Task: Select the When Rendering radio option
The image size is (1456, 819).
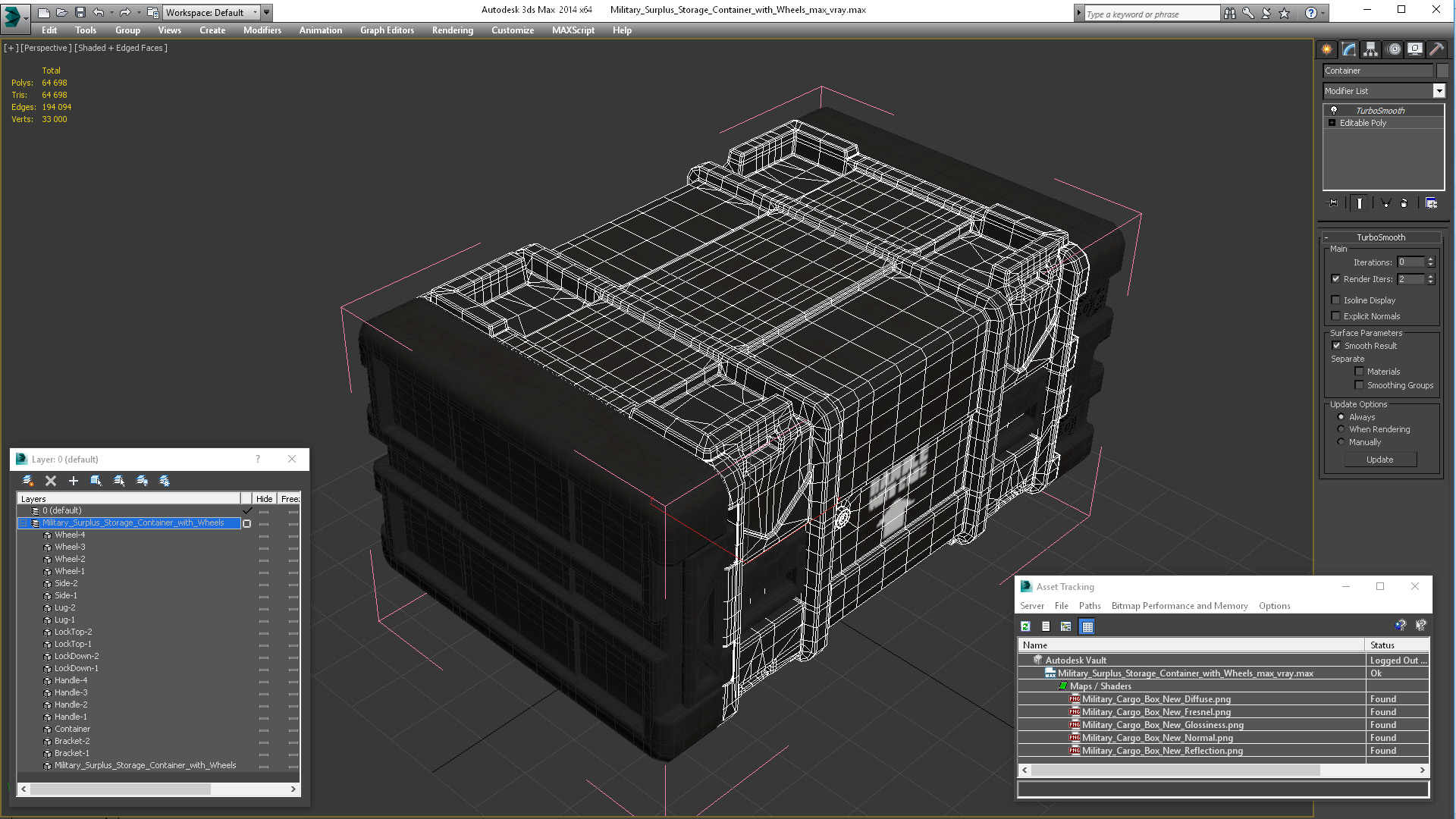Action: [x=1341, y=429]
